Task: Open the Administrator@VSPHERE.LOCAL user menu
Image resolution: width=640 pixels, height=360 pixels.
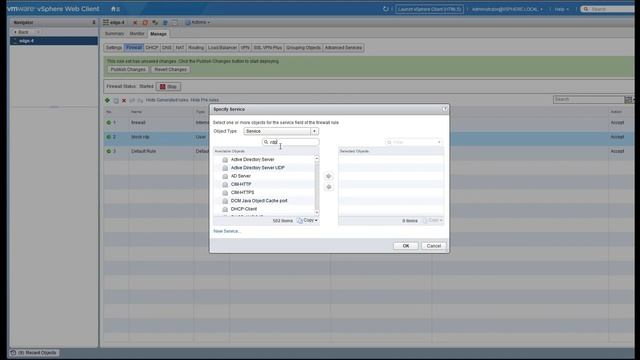Action: click(507, 9)
